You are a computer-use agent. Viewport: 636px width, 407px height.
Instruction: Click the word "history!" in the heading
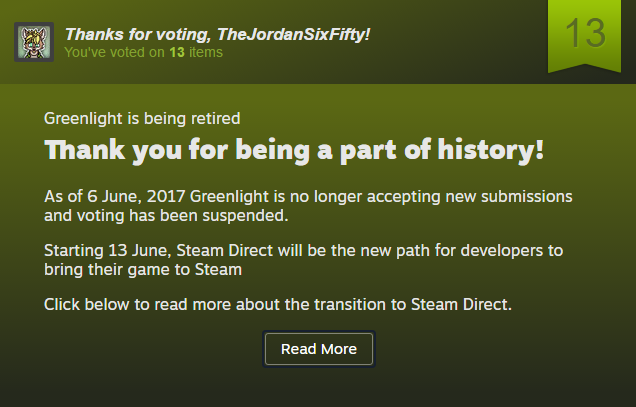tap(499, 151)
